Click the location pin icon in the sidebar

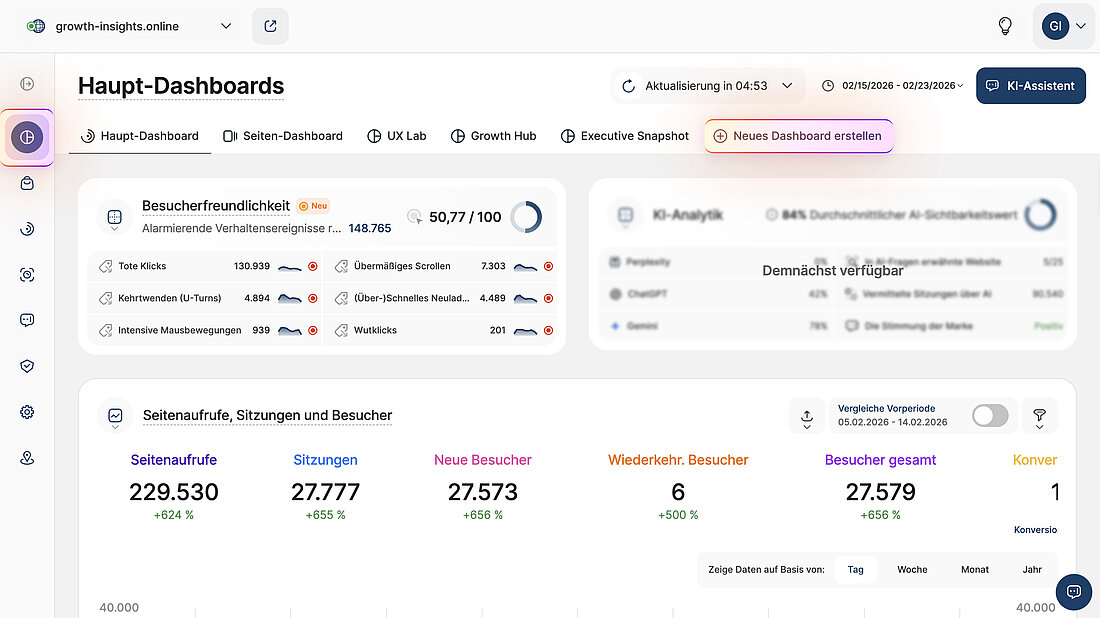[x=27, y=457]
